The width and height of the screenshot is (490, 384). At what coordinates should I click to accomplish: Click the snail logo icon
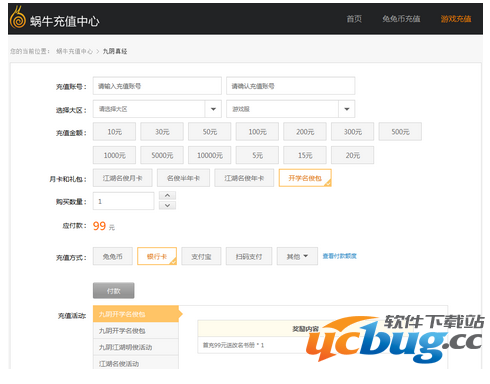point(18,17)
